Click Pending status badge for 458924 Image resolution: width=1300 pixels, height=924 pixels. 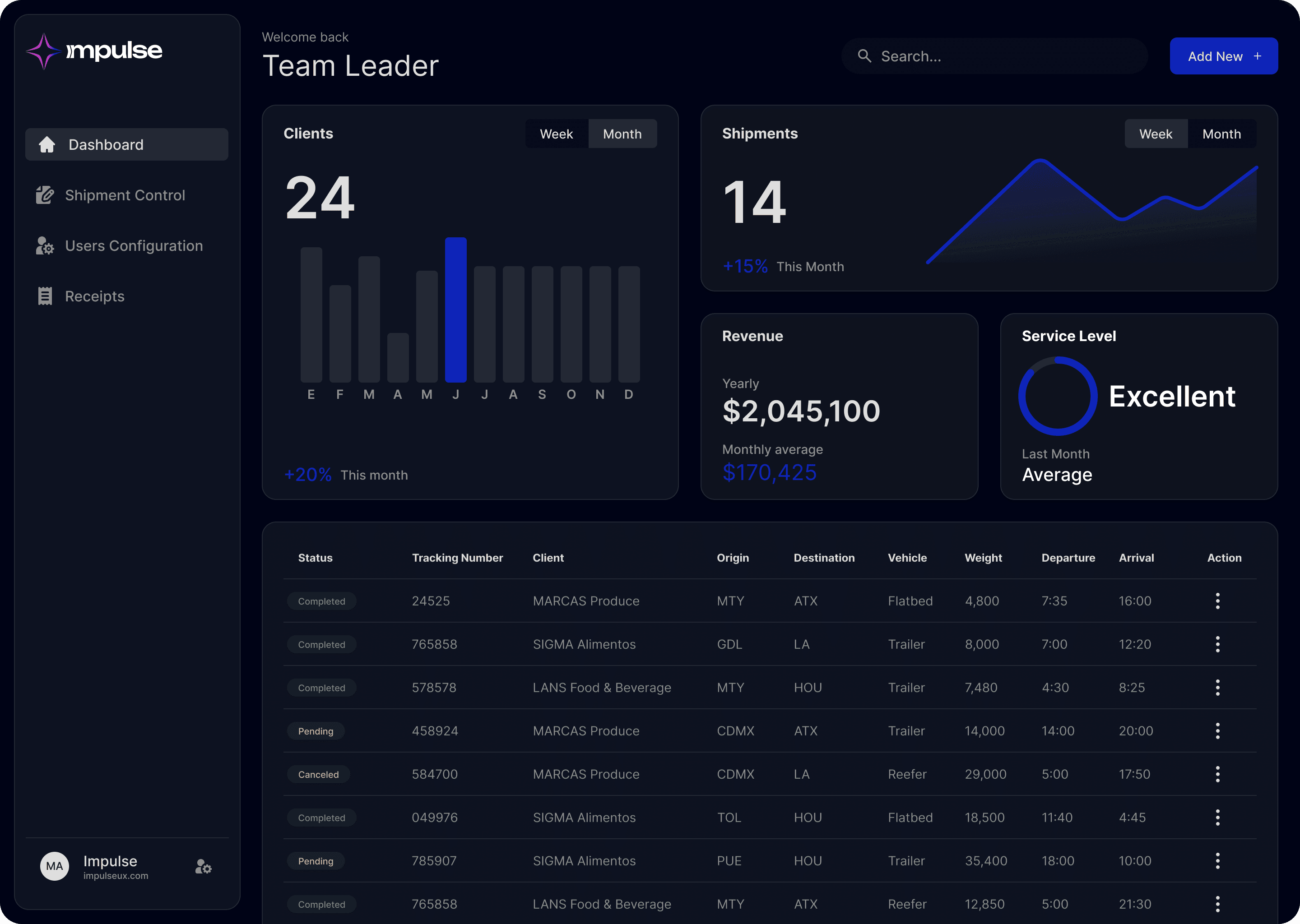(316, 731)
